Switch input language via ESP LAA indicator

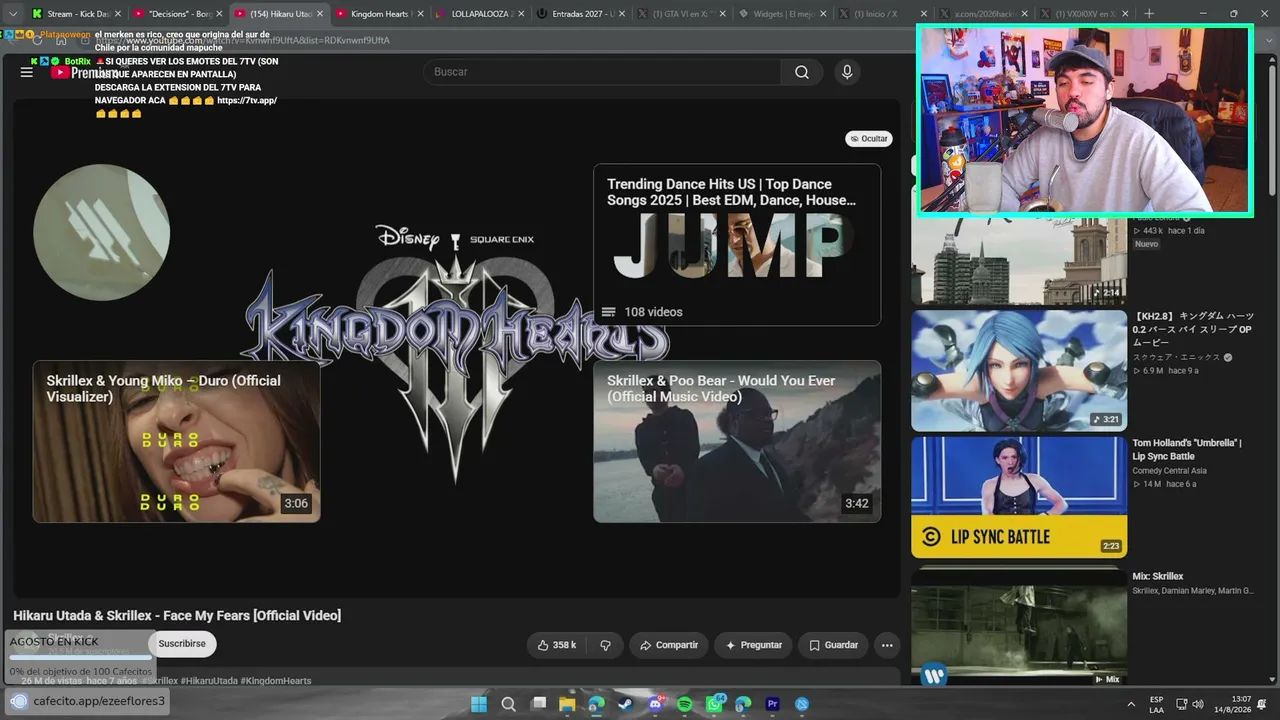(1157, 704)
